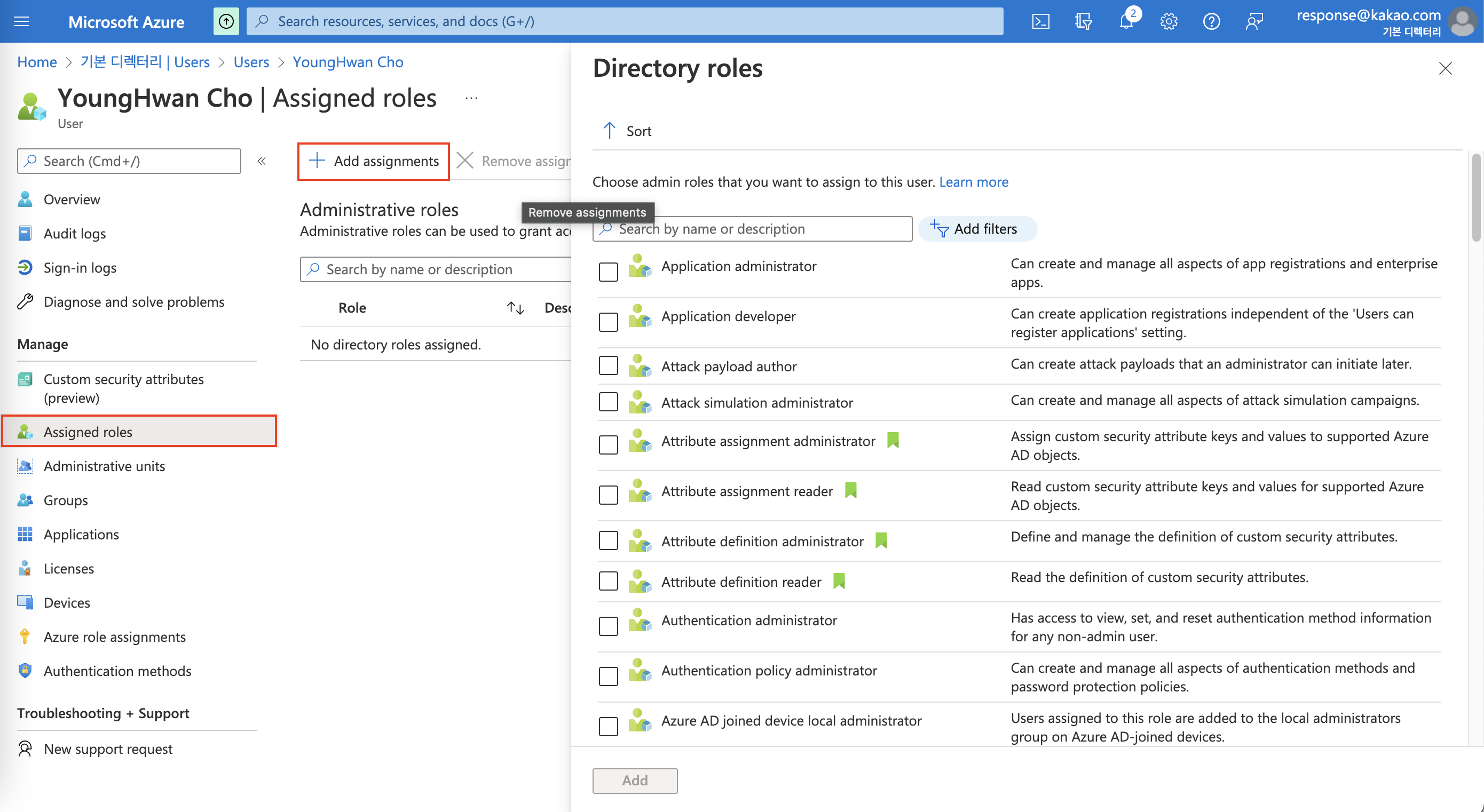1484x812 pixels.
Task: Click Authentication administrator role icon
Action: click(x=640, y=620)
